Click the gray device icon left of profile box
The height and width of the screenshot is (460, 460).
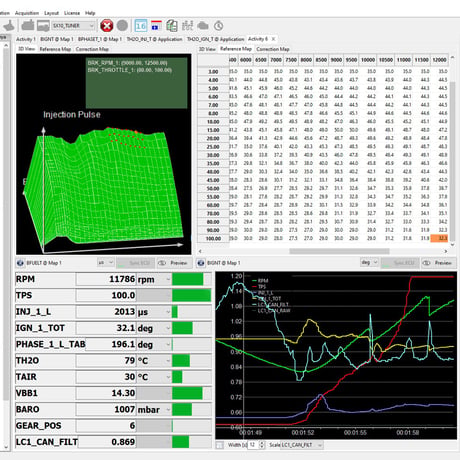pos(43,26)
